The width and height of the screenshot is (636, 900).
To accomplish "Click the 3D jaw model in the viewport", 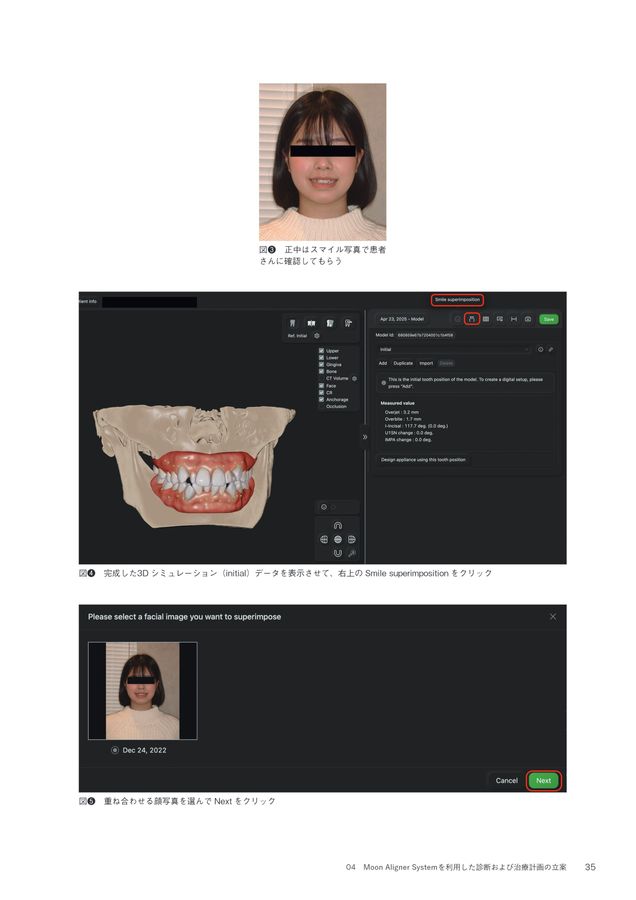I will pyautogui.click(x=195, y=465).
